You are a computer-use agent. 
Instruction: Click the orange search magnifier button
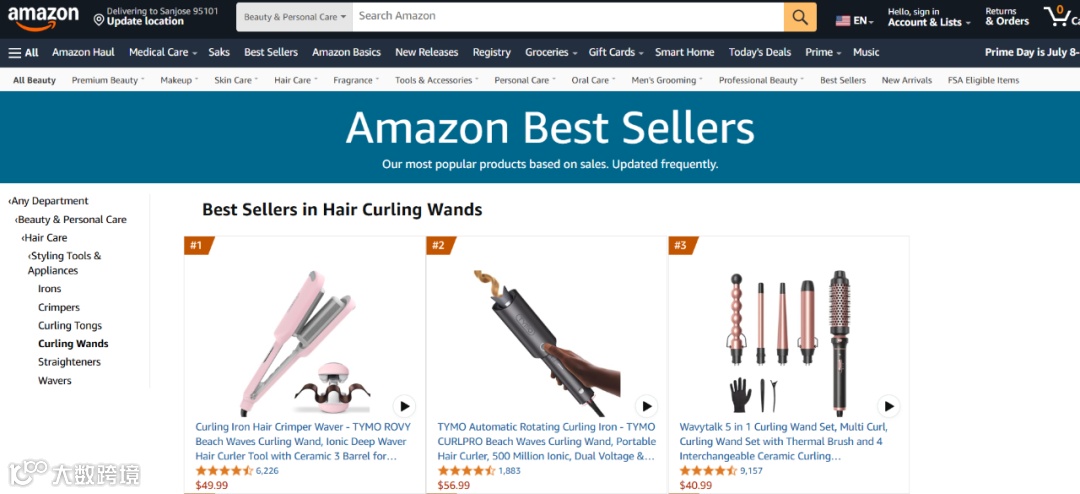800,17
